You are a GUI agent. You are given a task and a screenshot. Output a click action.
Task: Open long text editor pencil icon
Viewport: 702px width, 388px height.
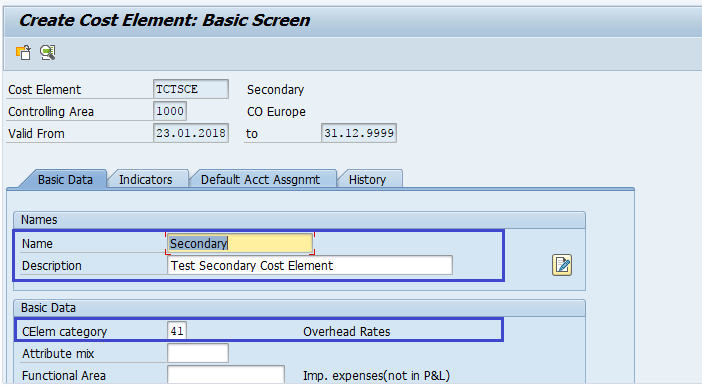click(561, 265)
